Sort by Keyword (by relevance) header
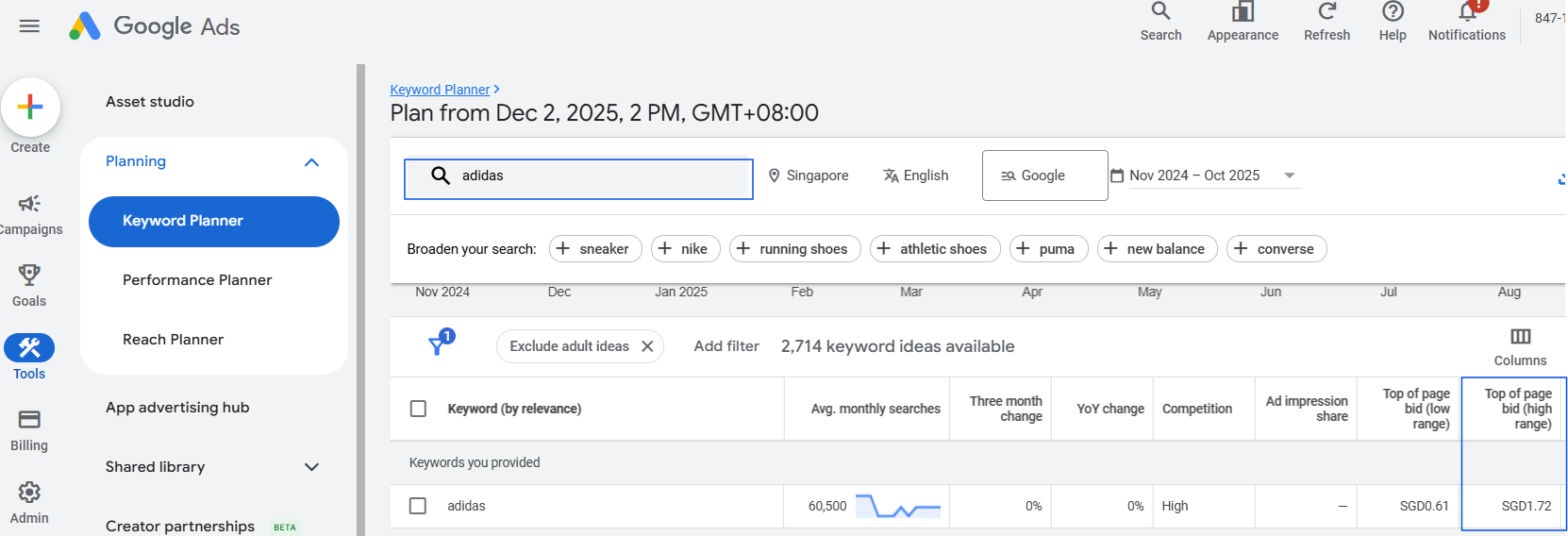Screen dimensions: 1568x536 point(514,409)
